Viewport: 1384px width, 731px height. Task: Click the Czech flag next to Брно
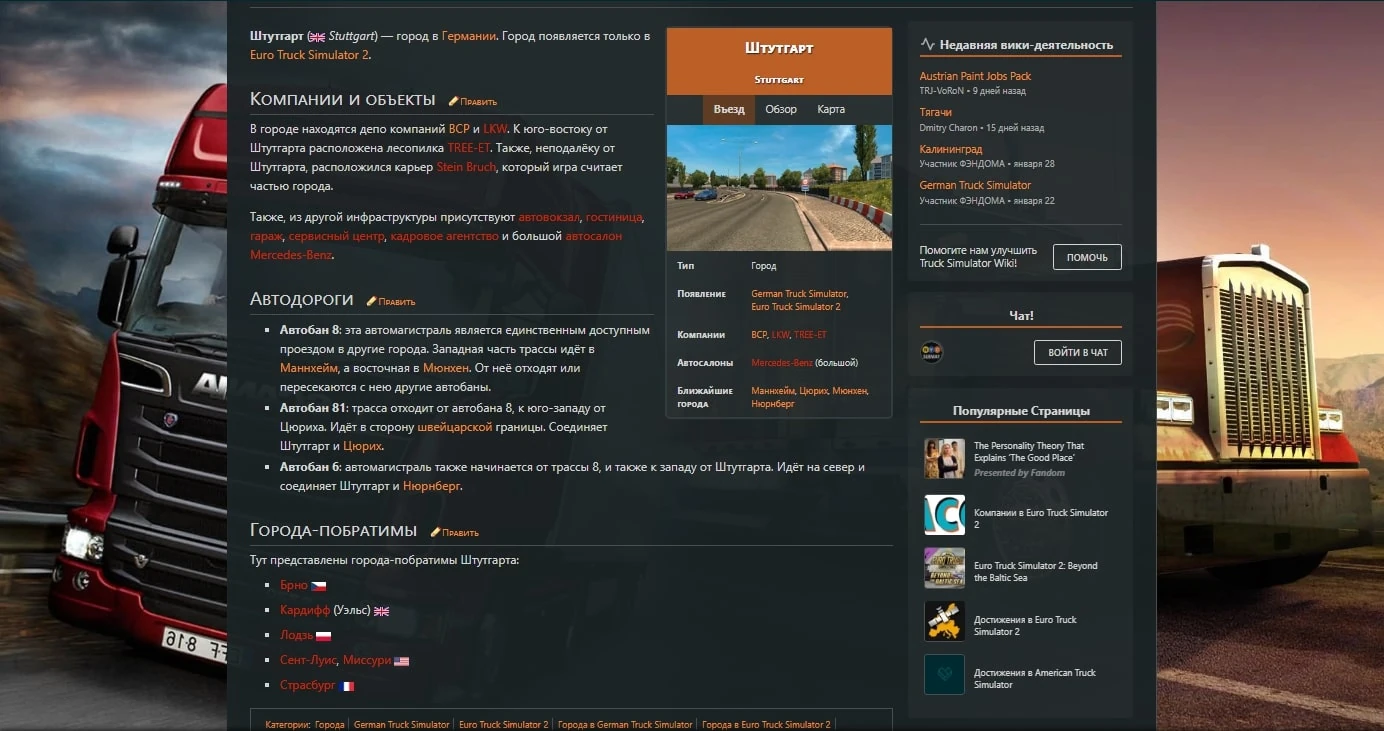(318, 586)
